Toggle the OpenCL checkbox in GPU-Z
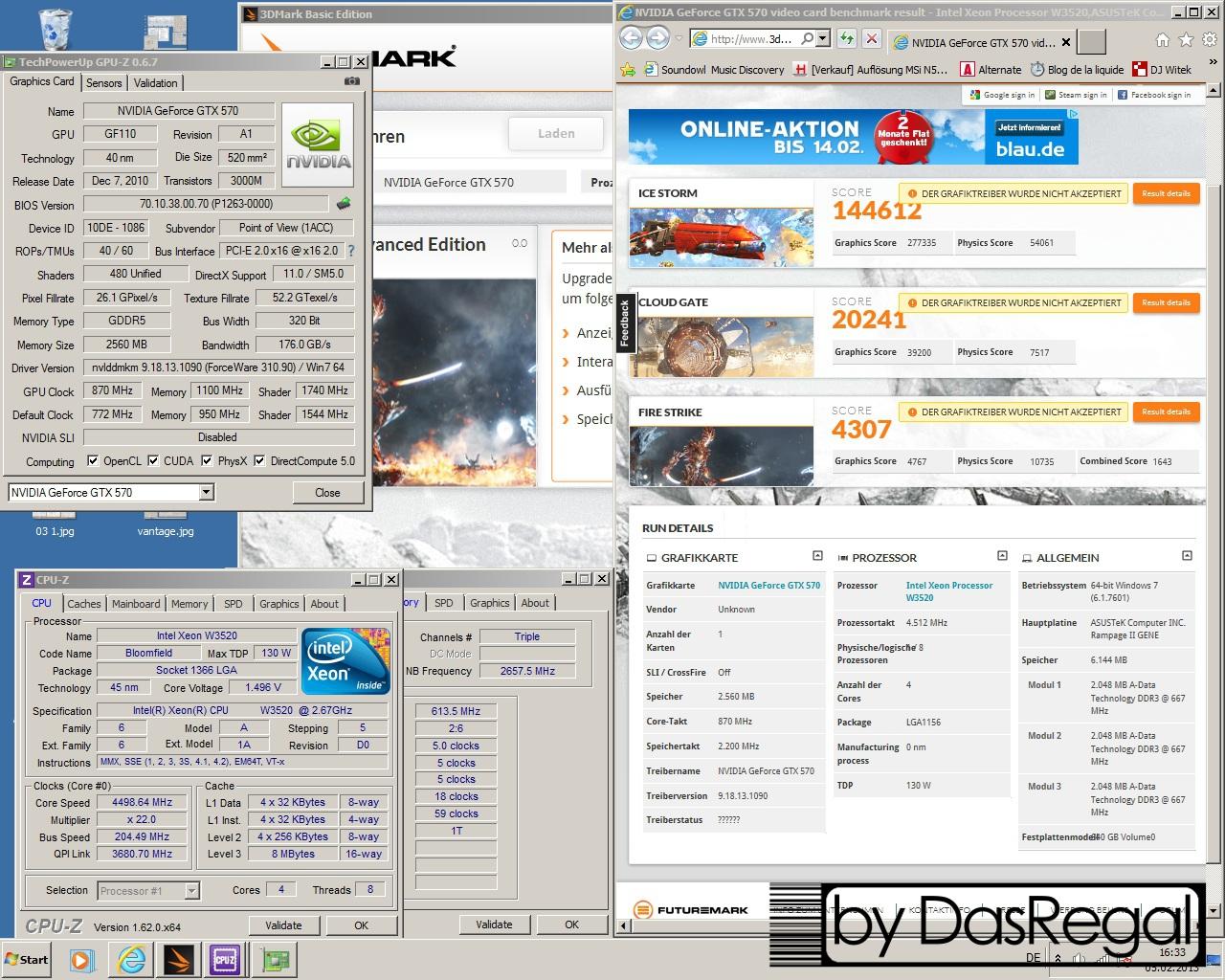Screen dimensions: 1225x980 (93, 460)
